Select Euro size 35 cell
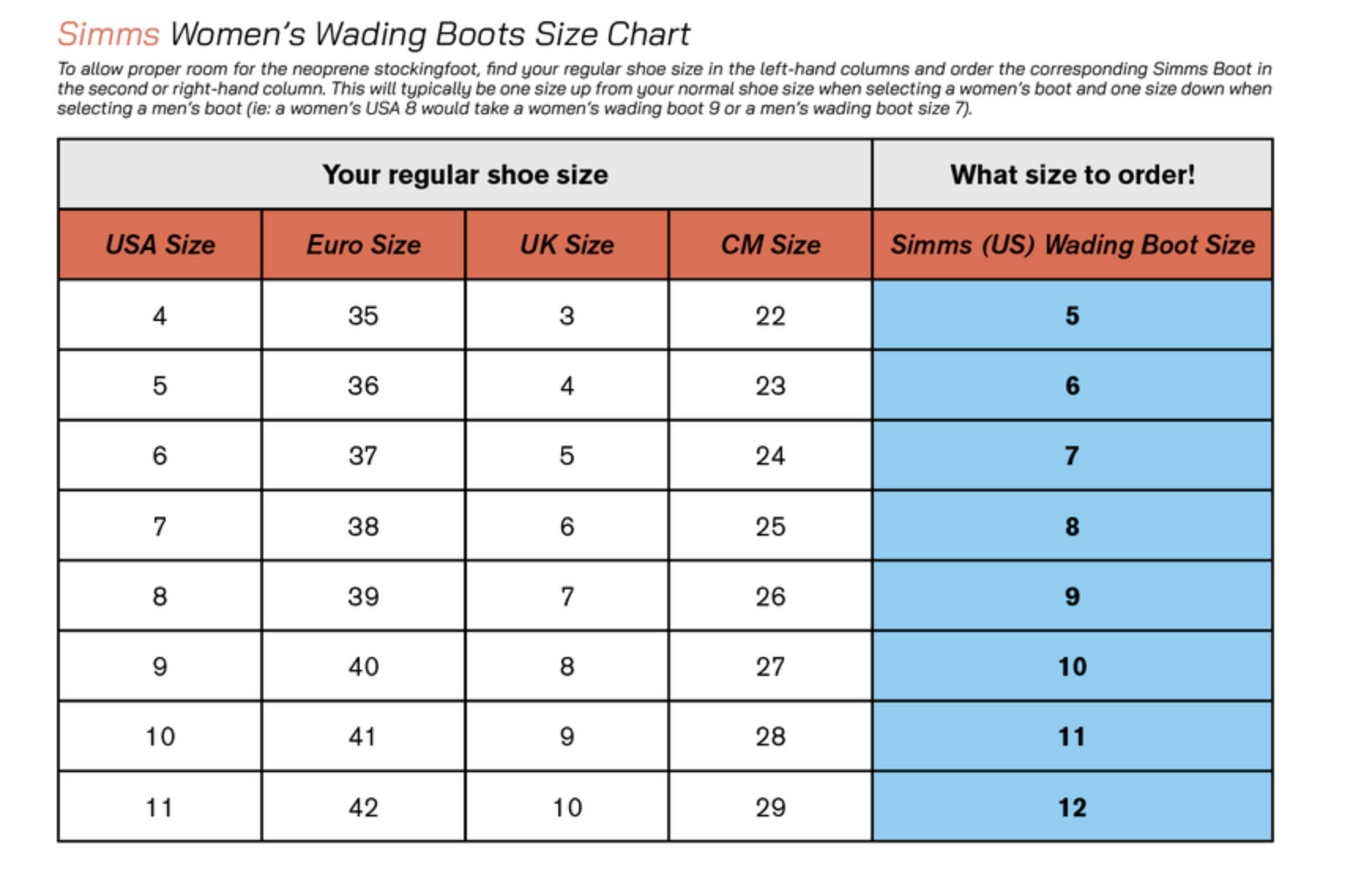Screen dimensions: 1372x874 click(364, 316)
